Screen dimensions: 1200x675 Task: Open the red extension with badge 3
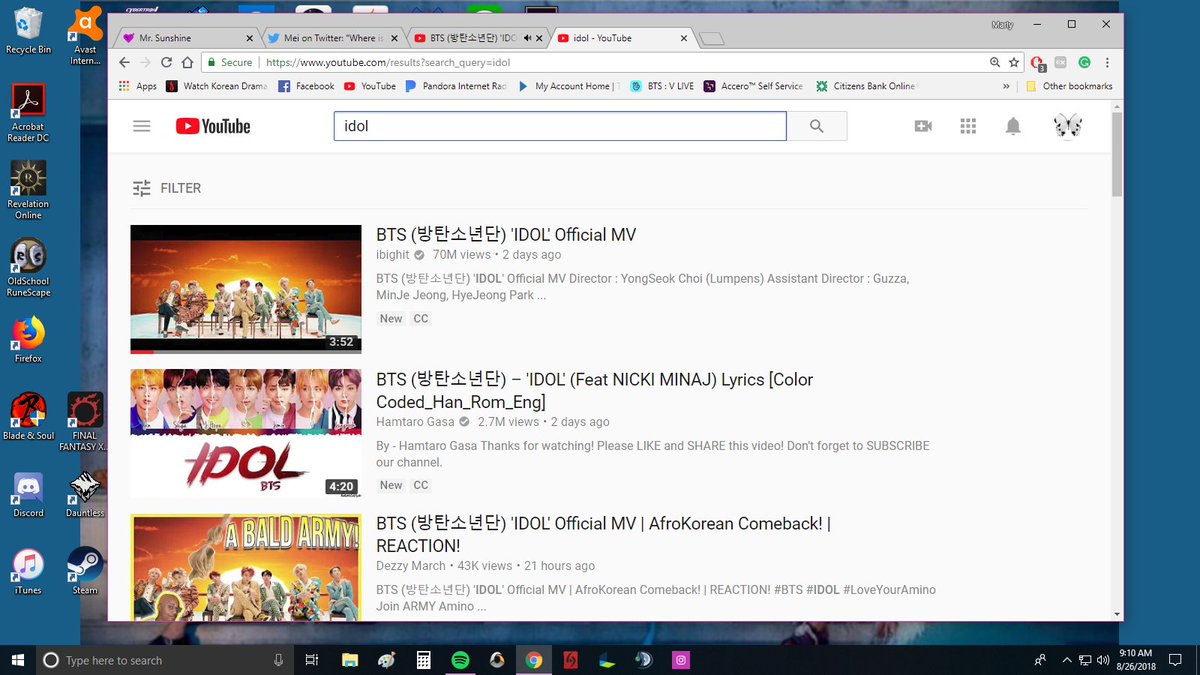[x=1038, y=63]
